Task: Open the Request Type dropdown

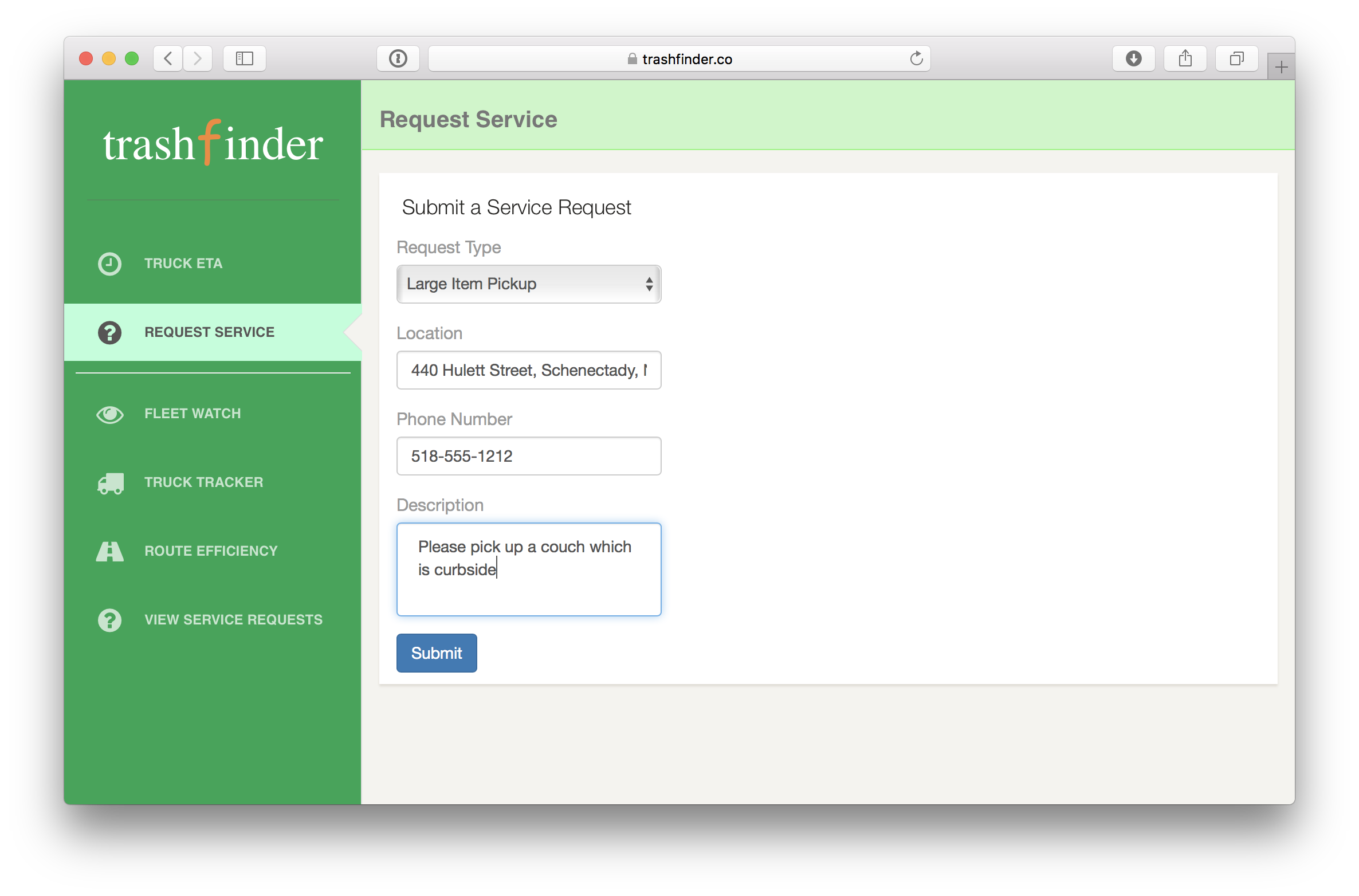Action: click(x=528, y=284)
